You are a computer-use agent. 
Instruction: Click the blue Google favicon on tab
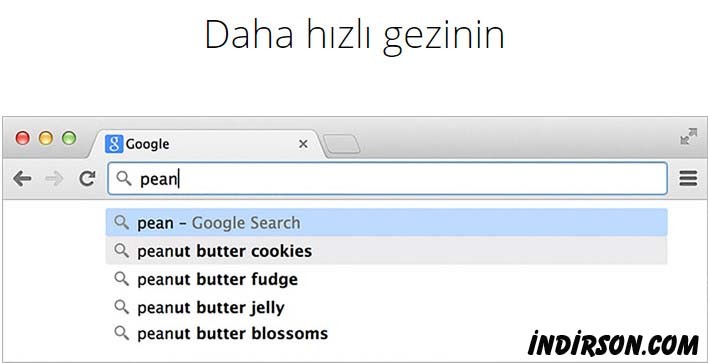(x=114, y=144)
